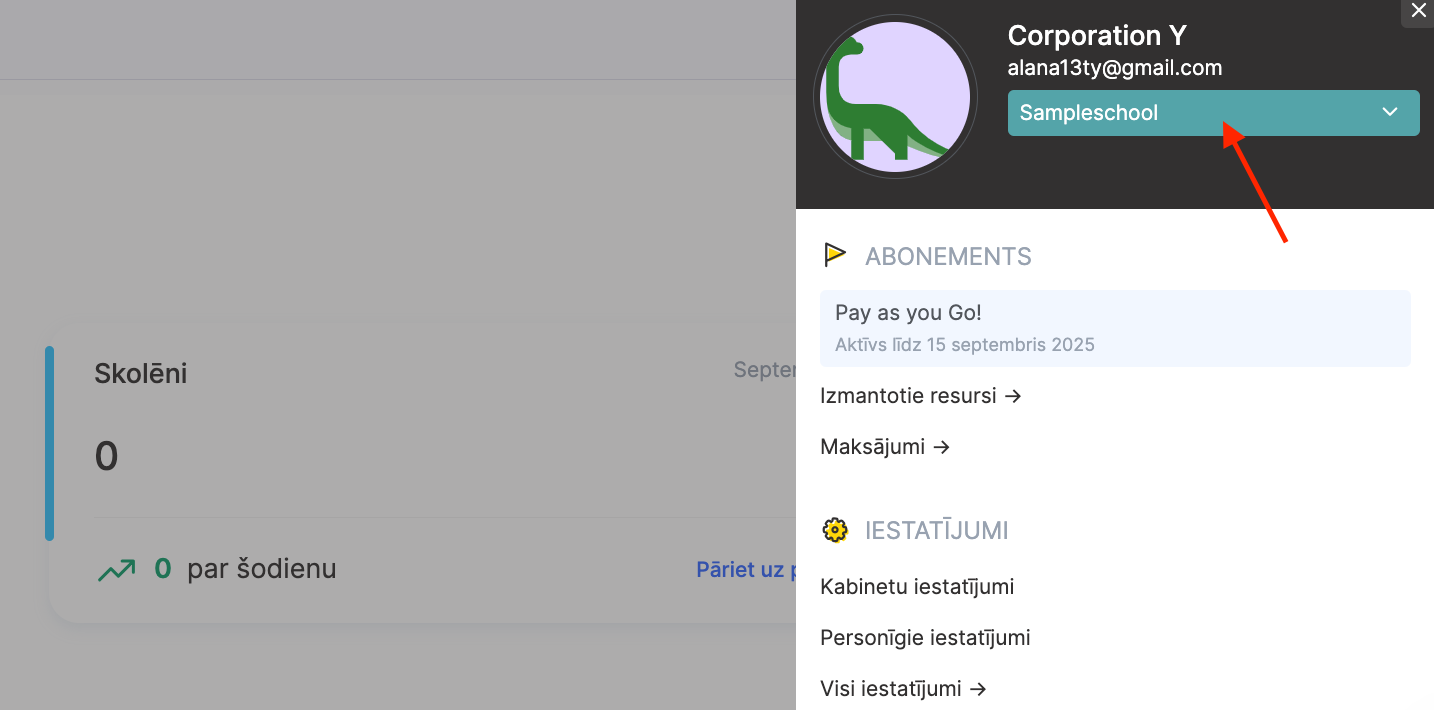This screenshot has width=1434, height=710.
Task: Click the IESTATĪJUMI section heading
Action: pos(936,531)
